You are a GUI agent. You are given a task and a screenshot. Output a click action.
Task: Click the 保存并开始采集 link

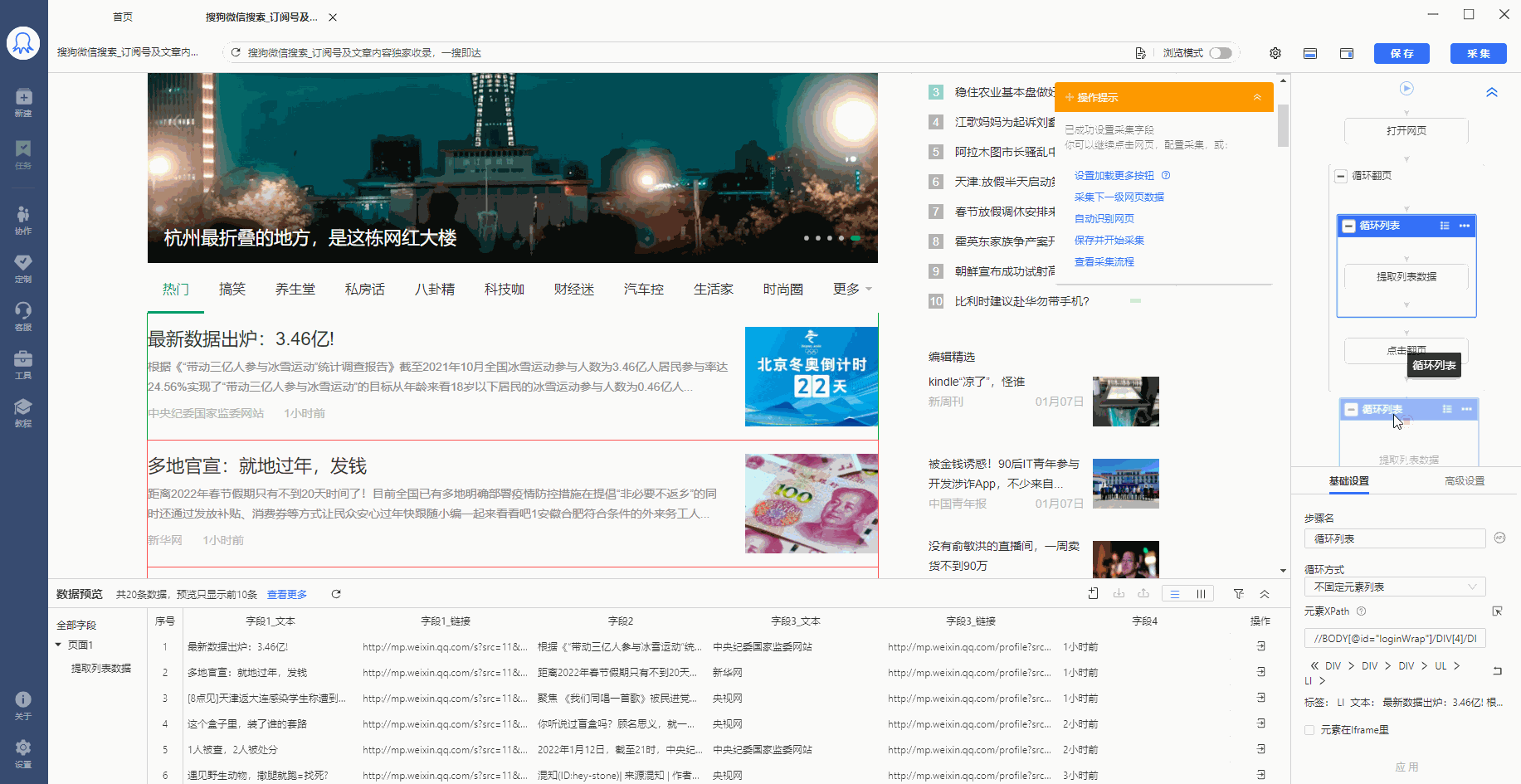click(1109, 240)
